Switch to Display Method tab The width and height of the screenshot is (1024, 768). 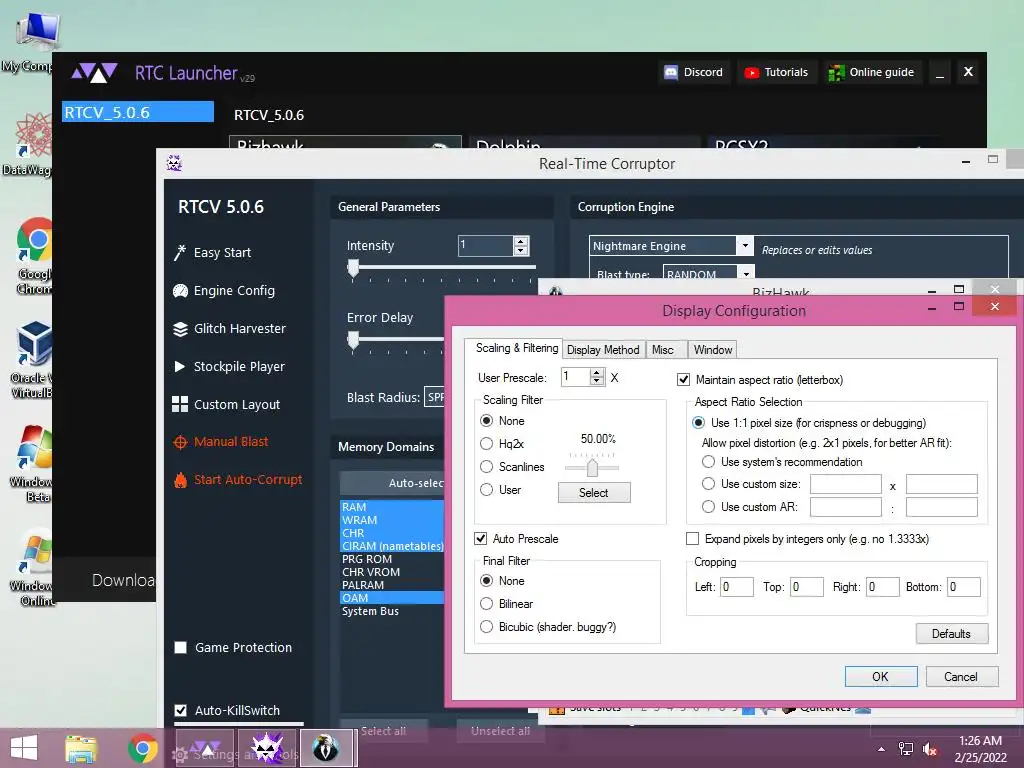coord(603,350)
